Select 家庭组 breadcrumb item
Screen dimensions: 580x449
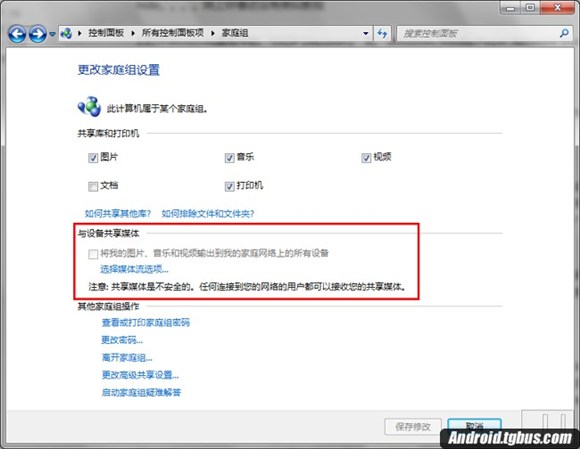235,33
